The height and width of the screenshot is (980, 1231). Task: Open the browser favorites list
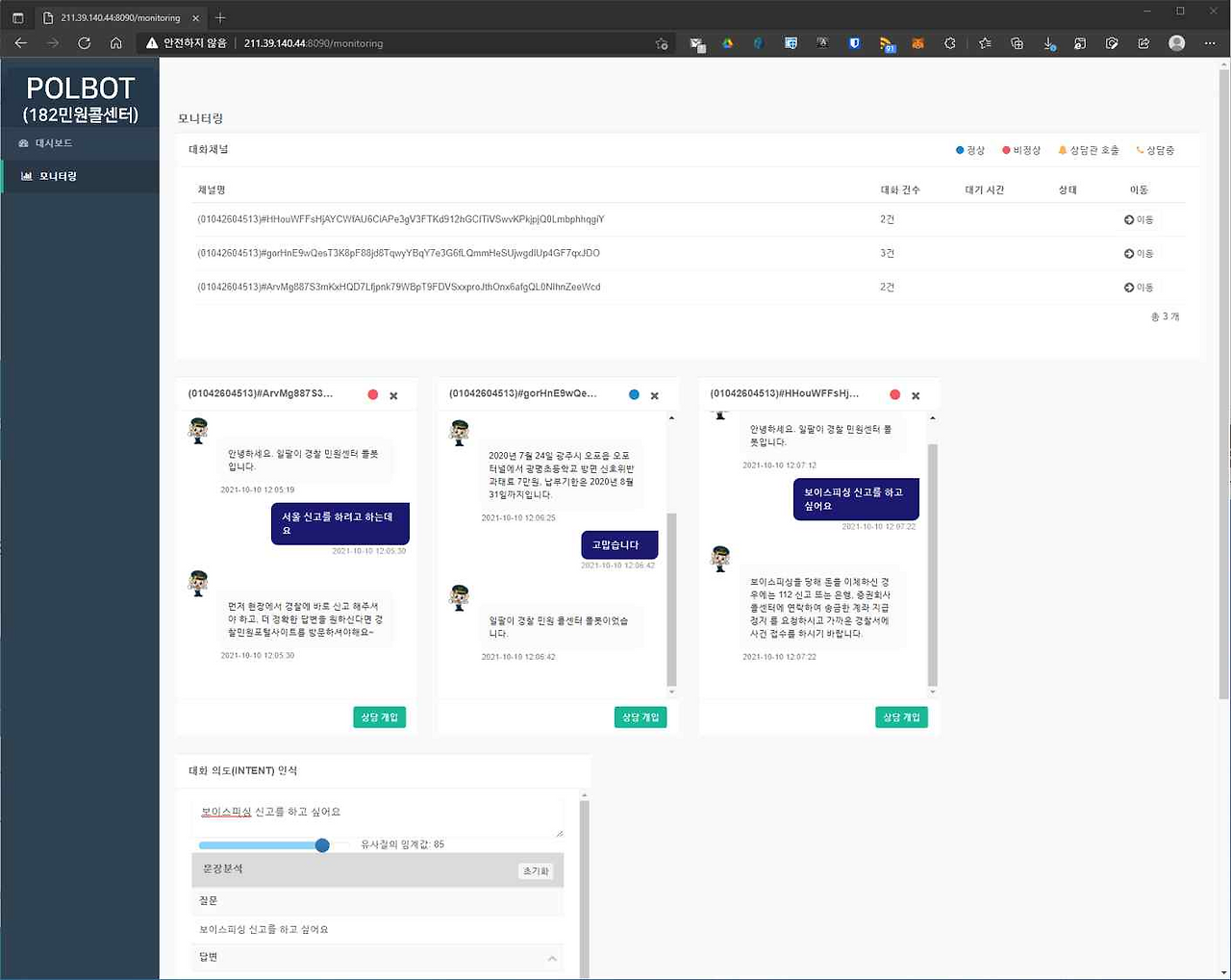coord(985,43)
